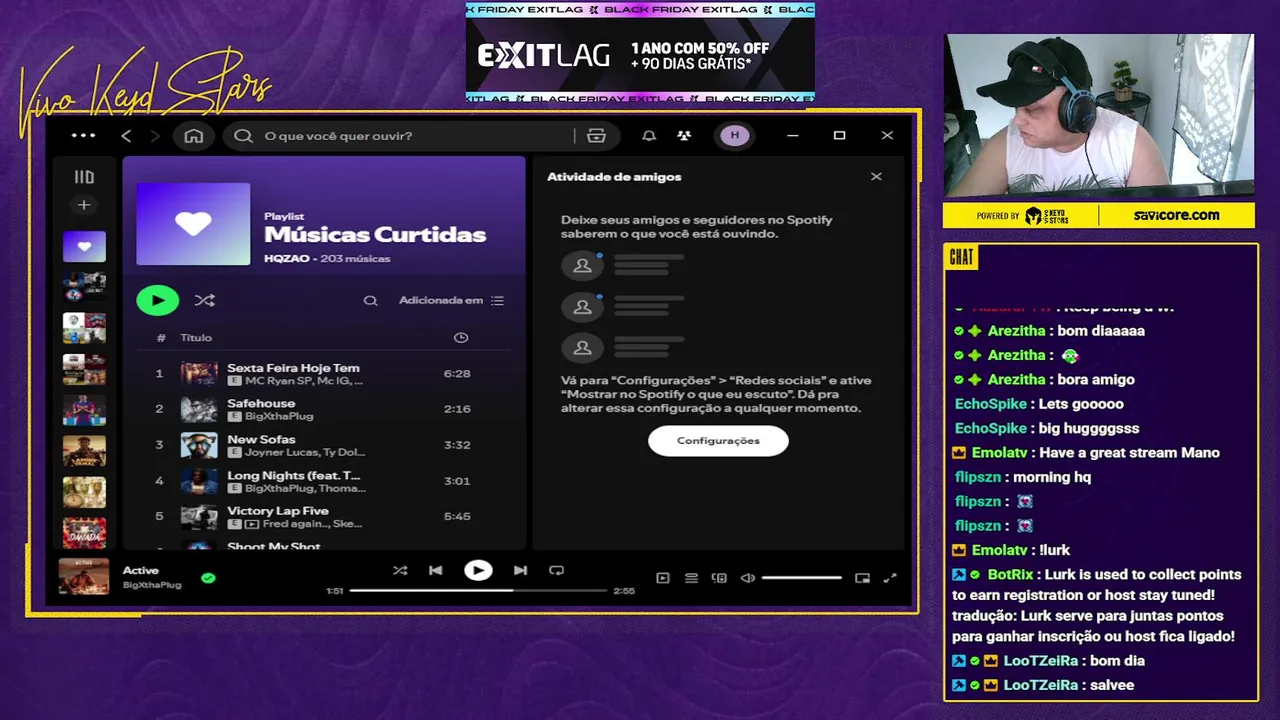1280x720 pixels.
Task: Open the 'Adicionada em' sort dropdown
Action: click(x=451, y=300)
